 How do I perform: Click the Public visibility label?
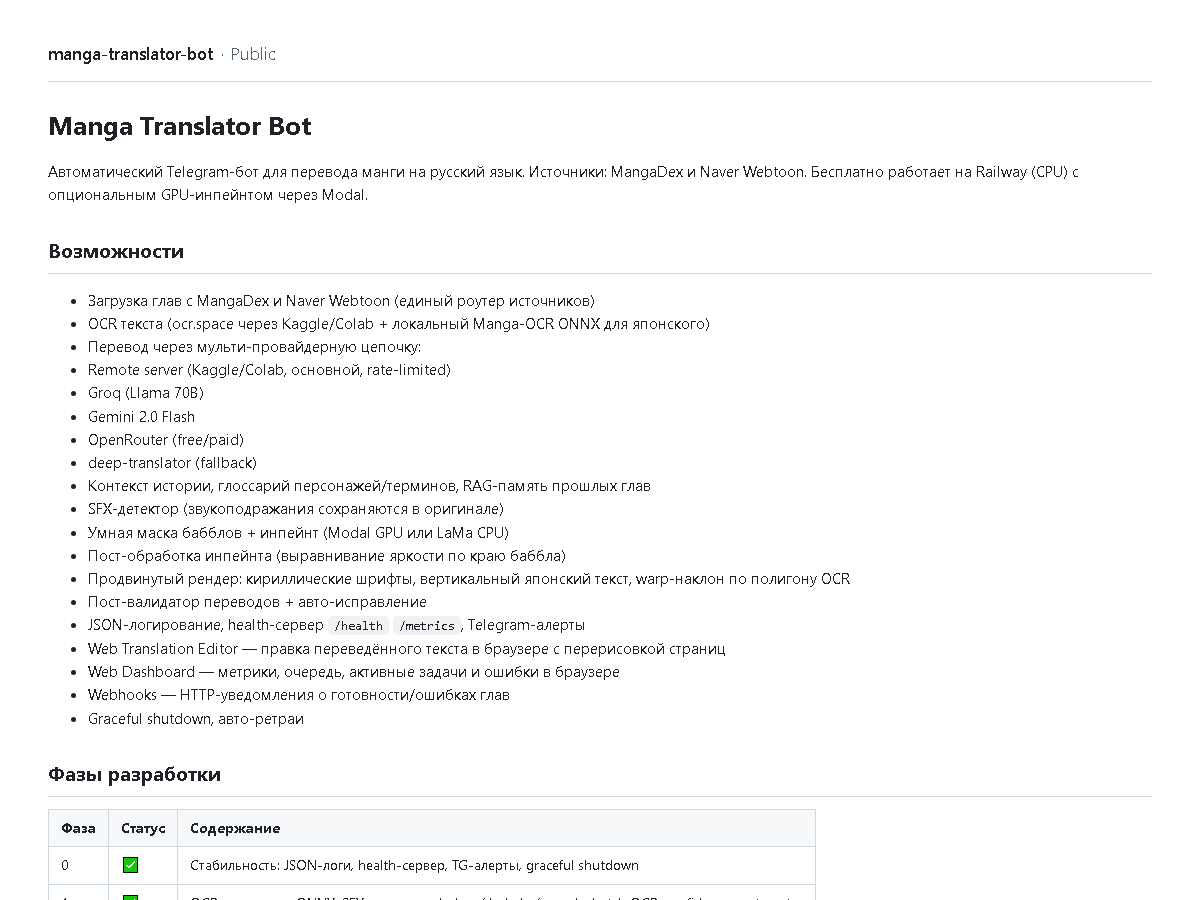pos(253,54)
